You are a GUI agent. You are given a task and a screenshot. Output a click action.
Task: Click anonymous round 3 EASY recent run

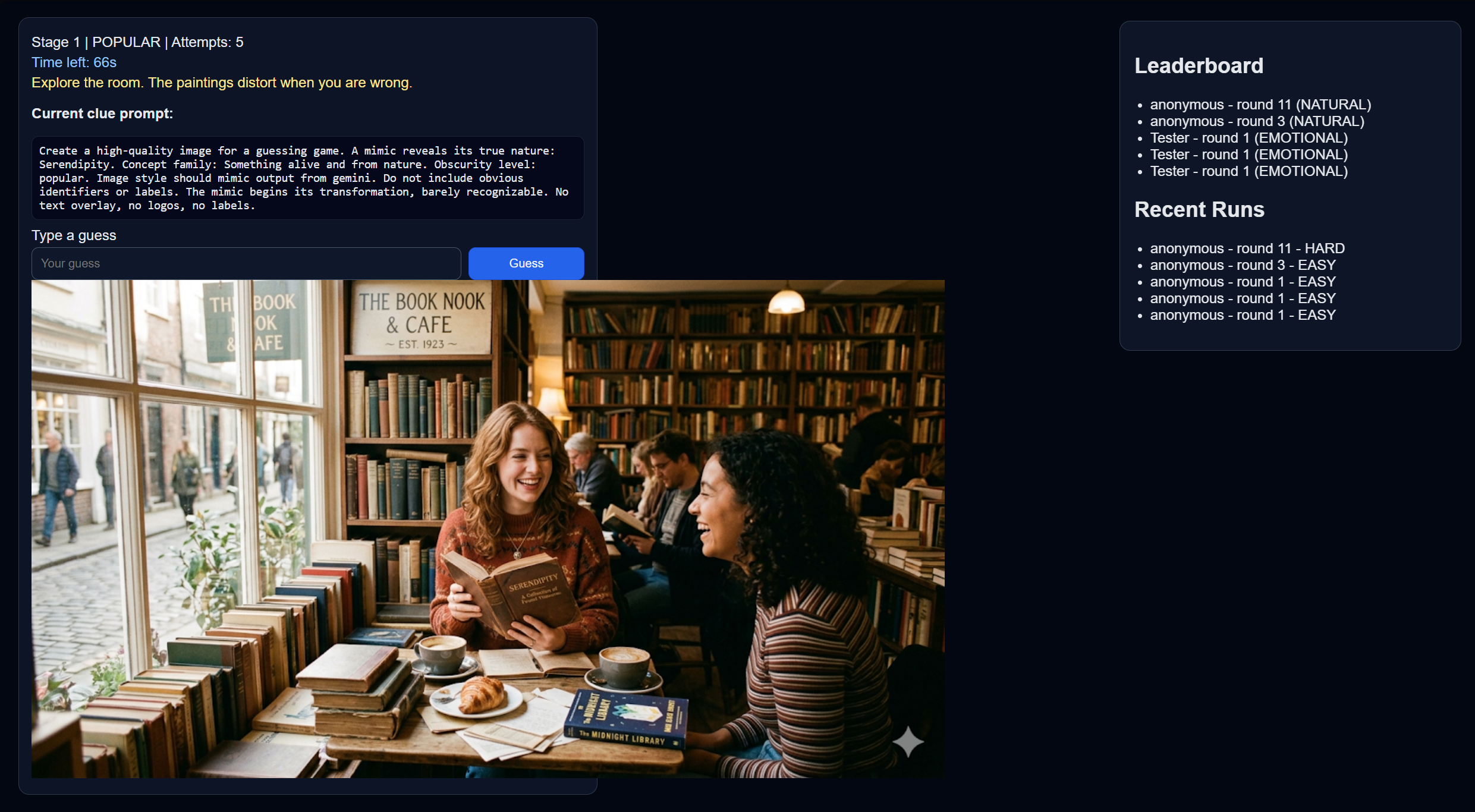click(1243, 265)
